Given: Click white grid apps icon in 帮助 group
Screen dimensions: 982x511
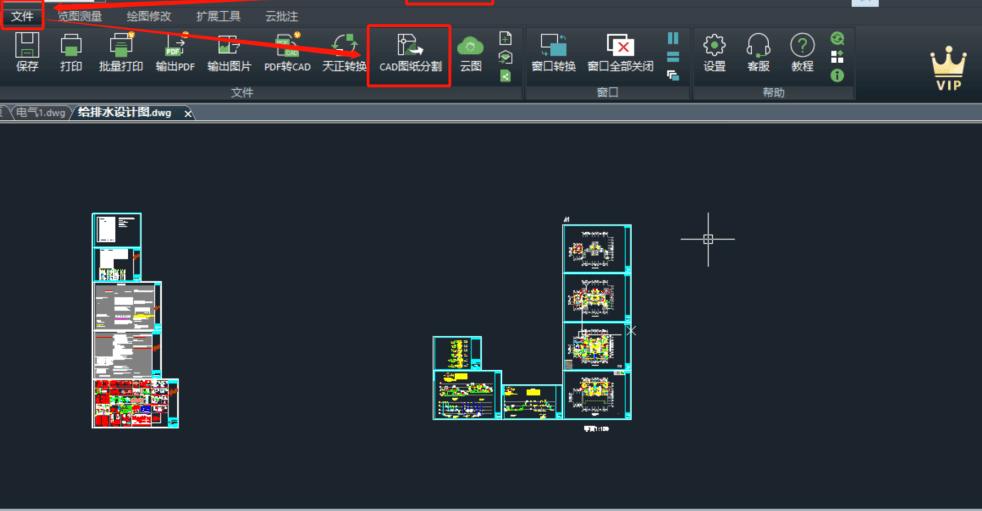Looking at the screenshot, I should [x=837, y=58].
